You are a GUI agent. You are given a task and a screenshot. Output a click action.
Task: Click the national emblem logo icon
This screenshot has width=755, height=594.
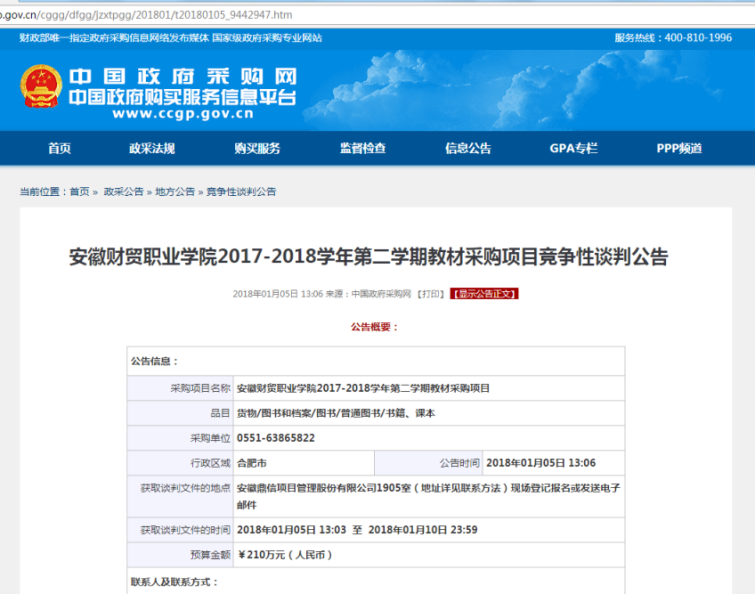(41, 87)
